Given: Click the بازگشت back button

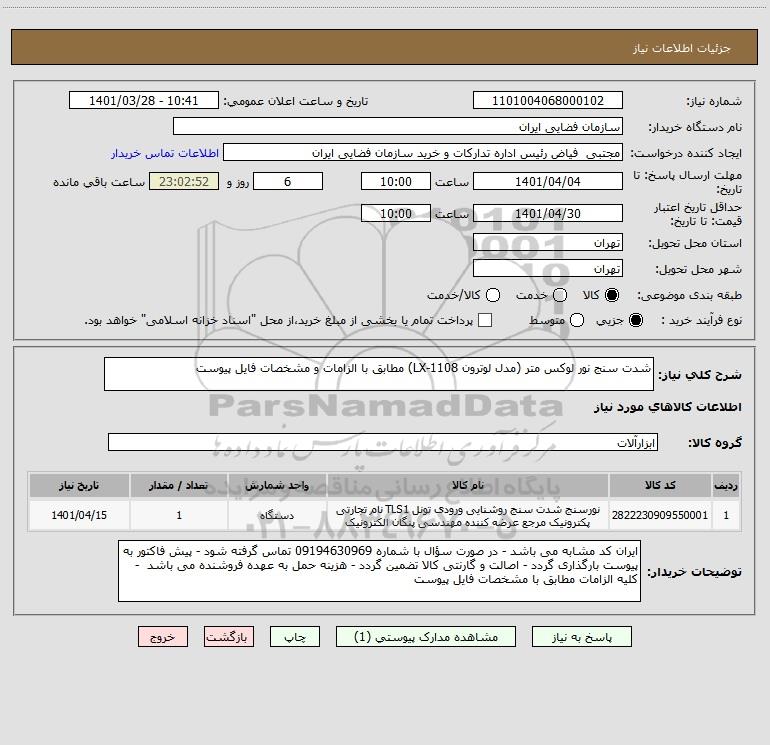Looking at the screenshot, I should (229, 637).
